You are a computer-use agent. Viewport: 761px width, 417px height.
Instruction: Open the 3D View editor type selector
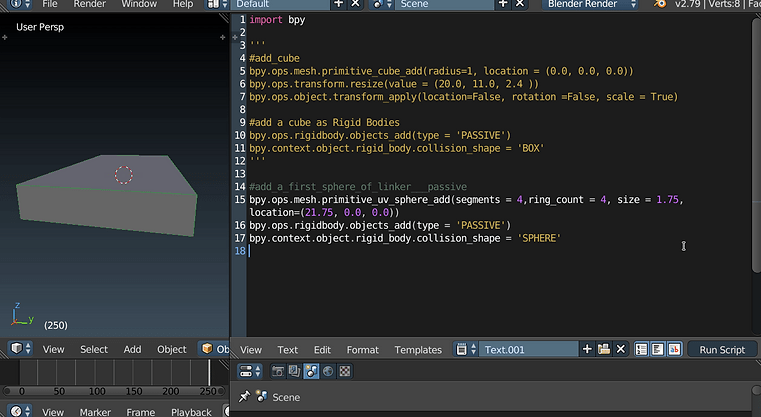(x=20, y=349)
